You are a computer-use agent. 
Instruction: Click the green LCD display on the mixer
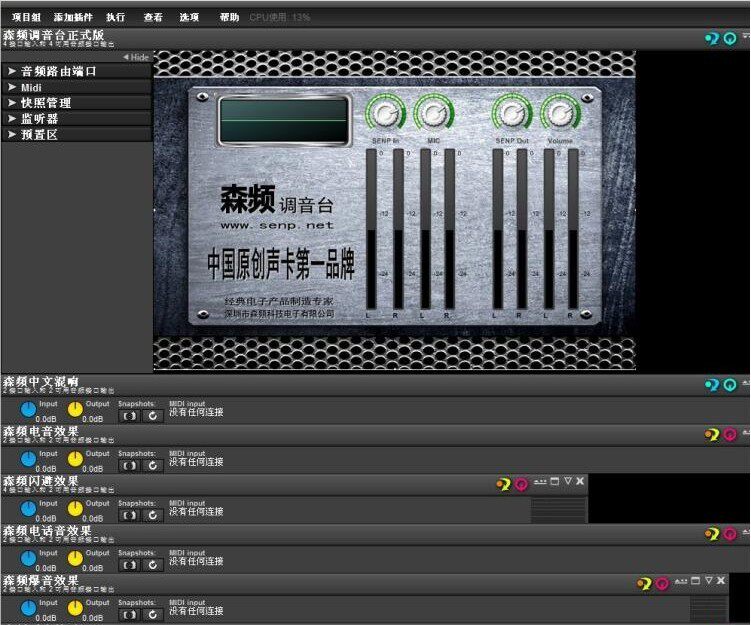point(284,121)
